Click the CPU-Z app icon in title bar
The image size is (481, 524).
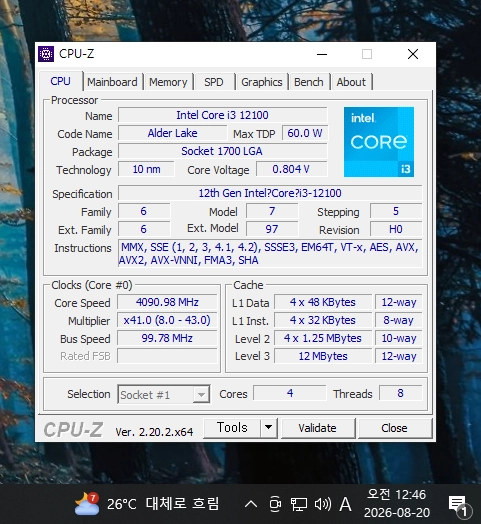(46, 54)
